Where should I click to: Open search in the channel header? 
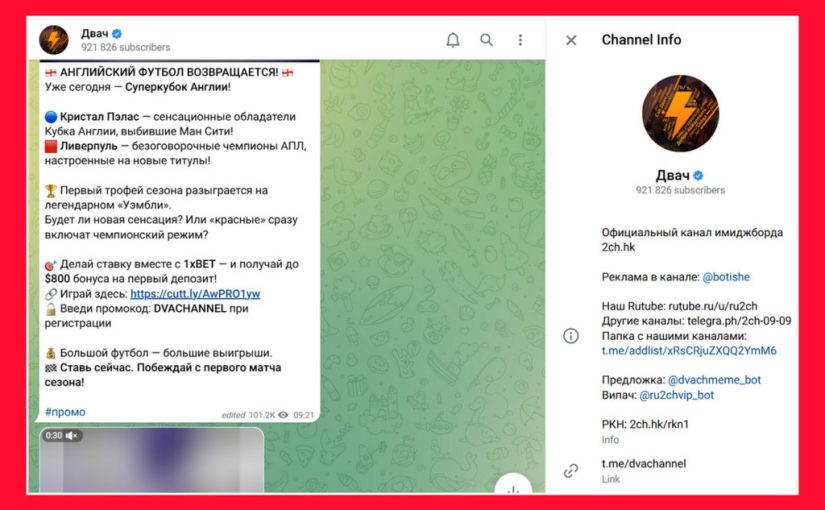click(486, 40)
